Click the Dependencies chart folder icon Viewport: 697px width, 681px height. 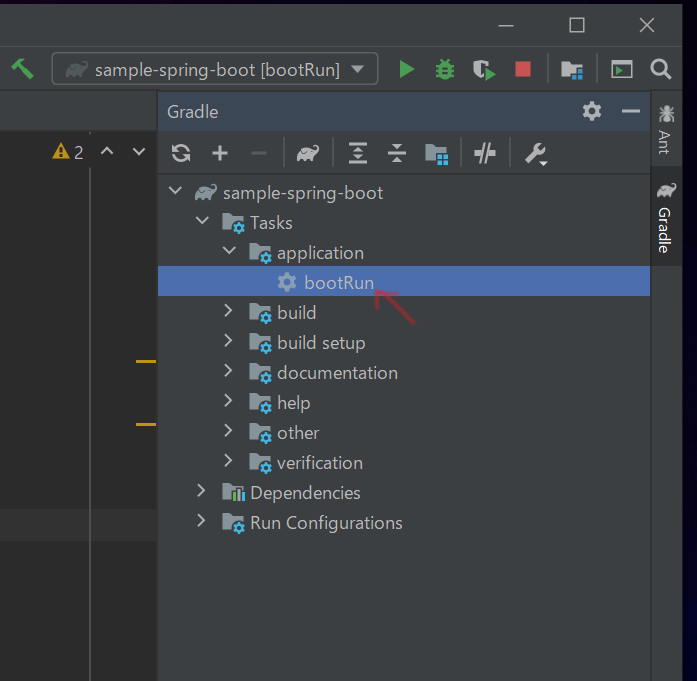point(234,493)
